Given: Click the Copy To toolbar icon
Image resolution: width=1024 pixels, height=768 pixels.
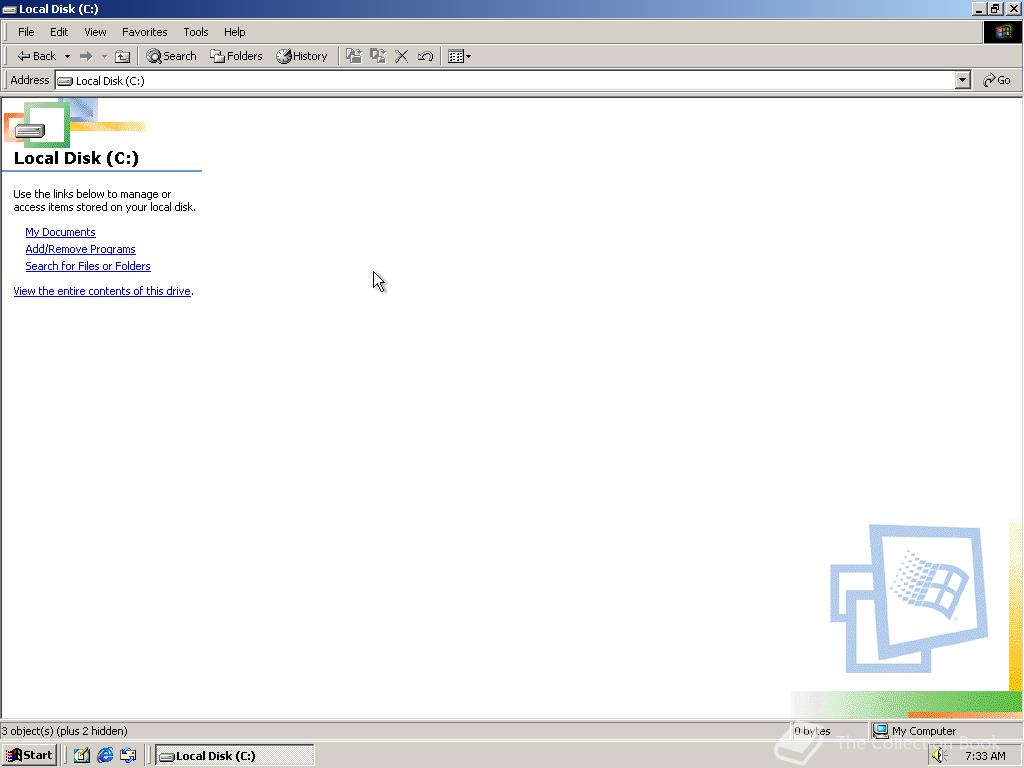Looking at the screenshot, I should point(378,56).
